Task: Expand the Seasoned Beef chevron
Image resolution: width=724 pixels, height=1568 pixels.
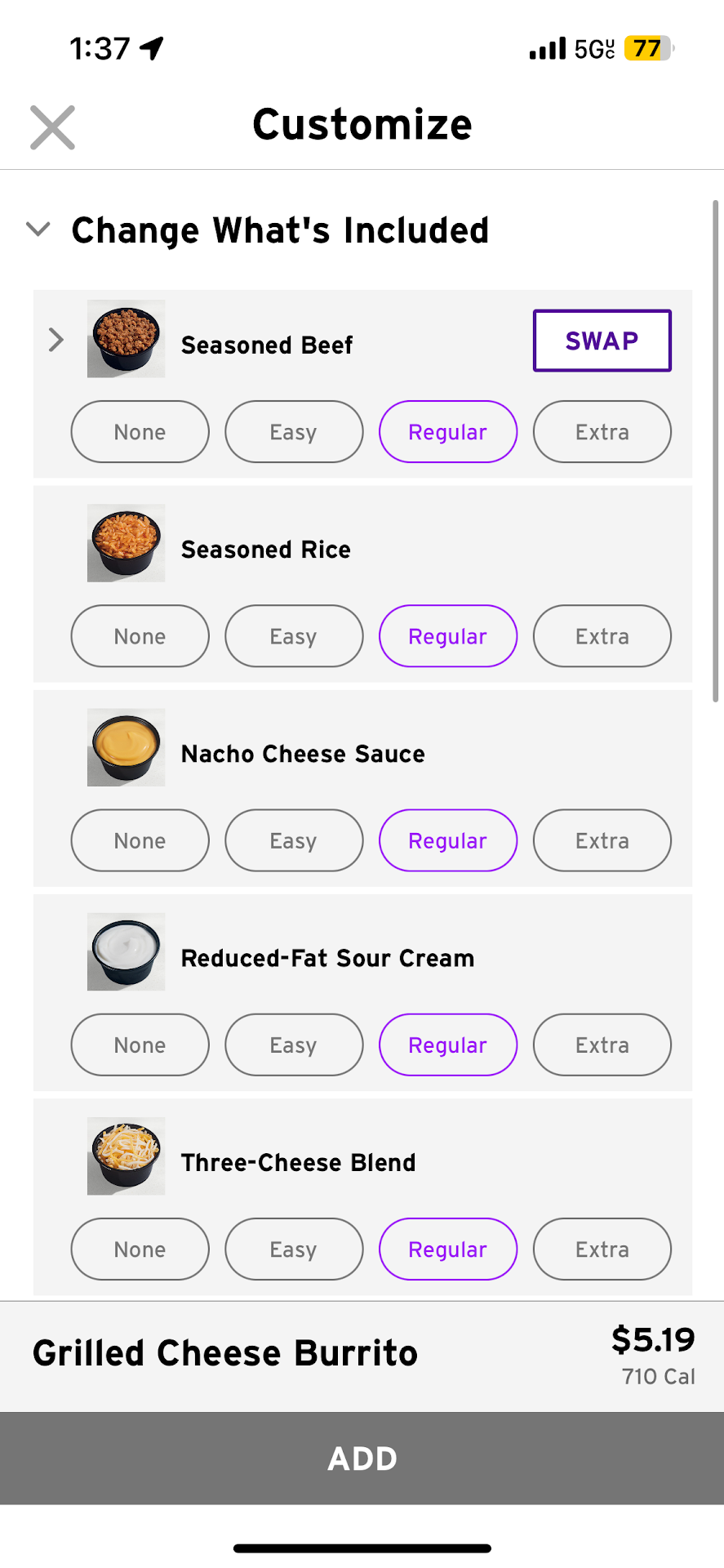Action: [56, 340]
